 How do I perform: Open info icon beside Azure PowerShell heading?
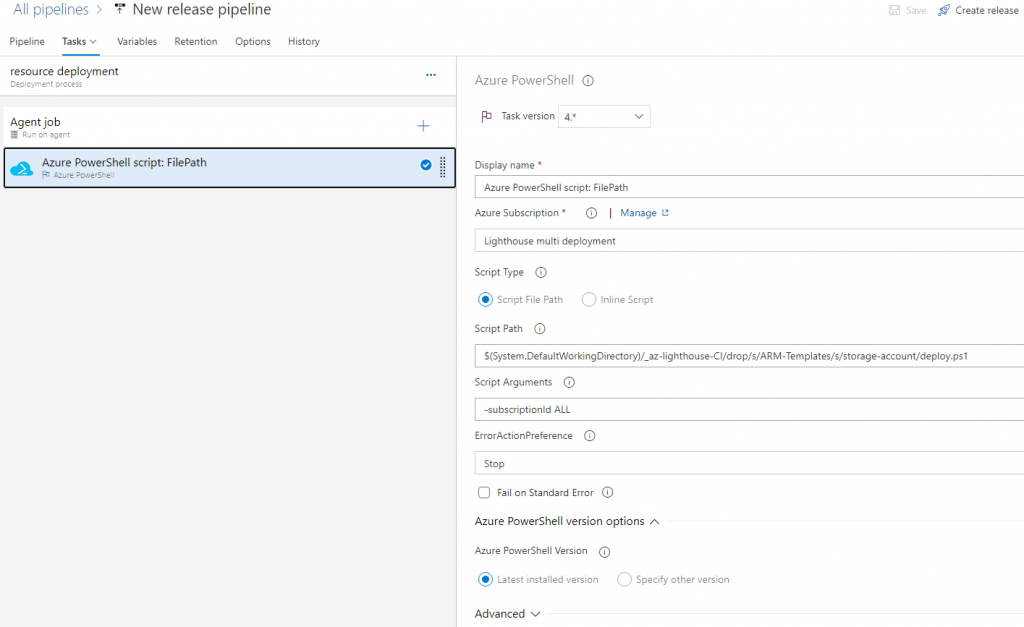[588, 80]
